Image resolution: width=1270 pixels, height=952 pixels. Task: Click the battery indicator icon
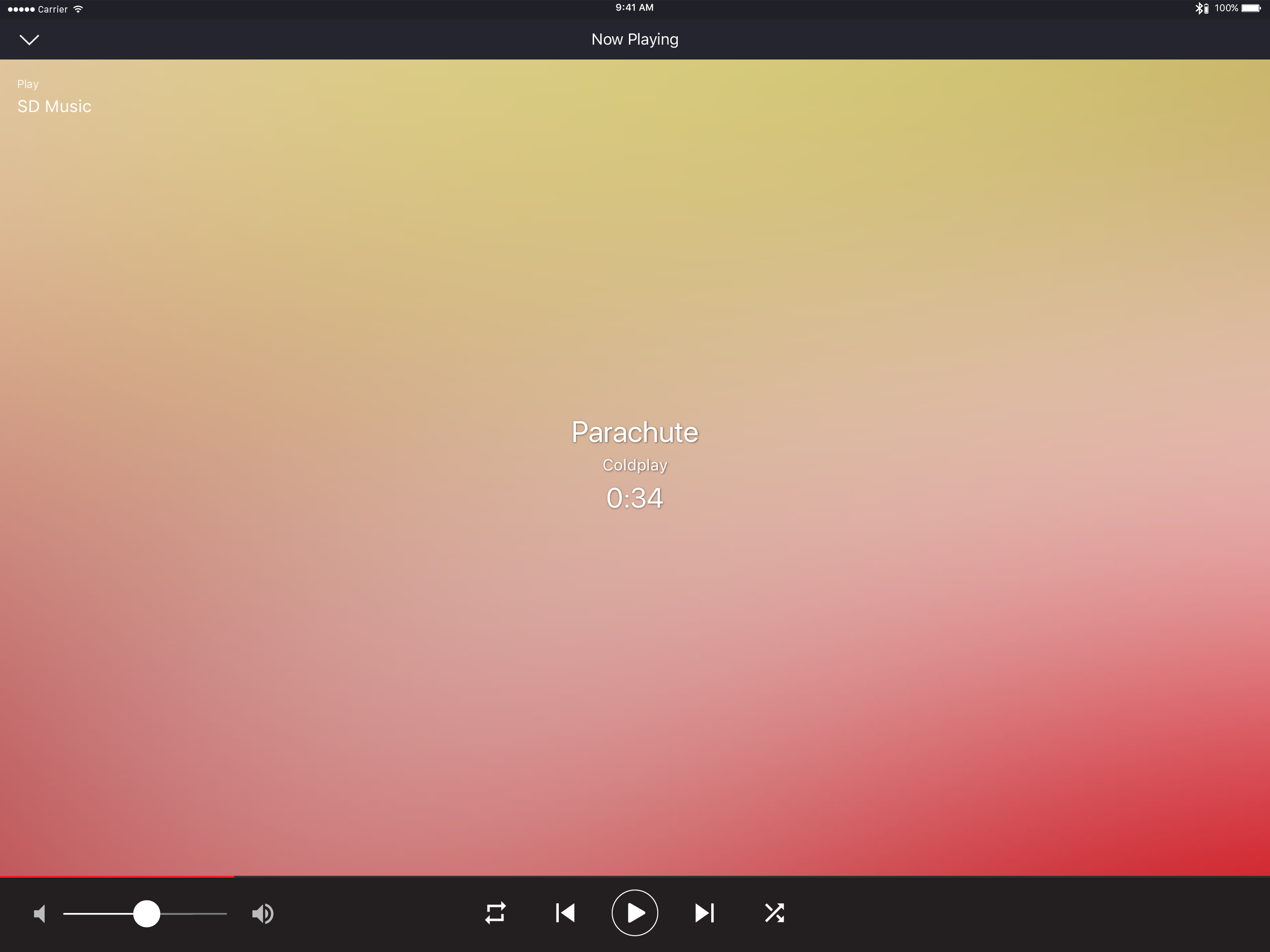point(1251,8)
